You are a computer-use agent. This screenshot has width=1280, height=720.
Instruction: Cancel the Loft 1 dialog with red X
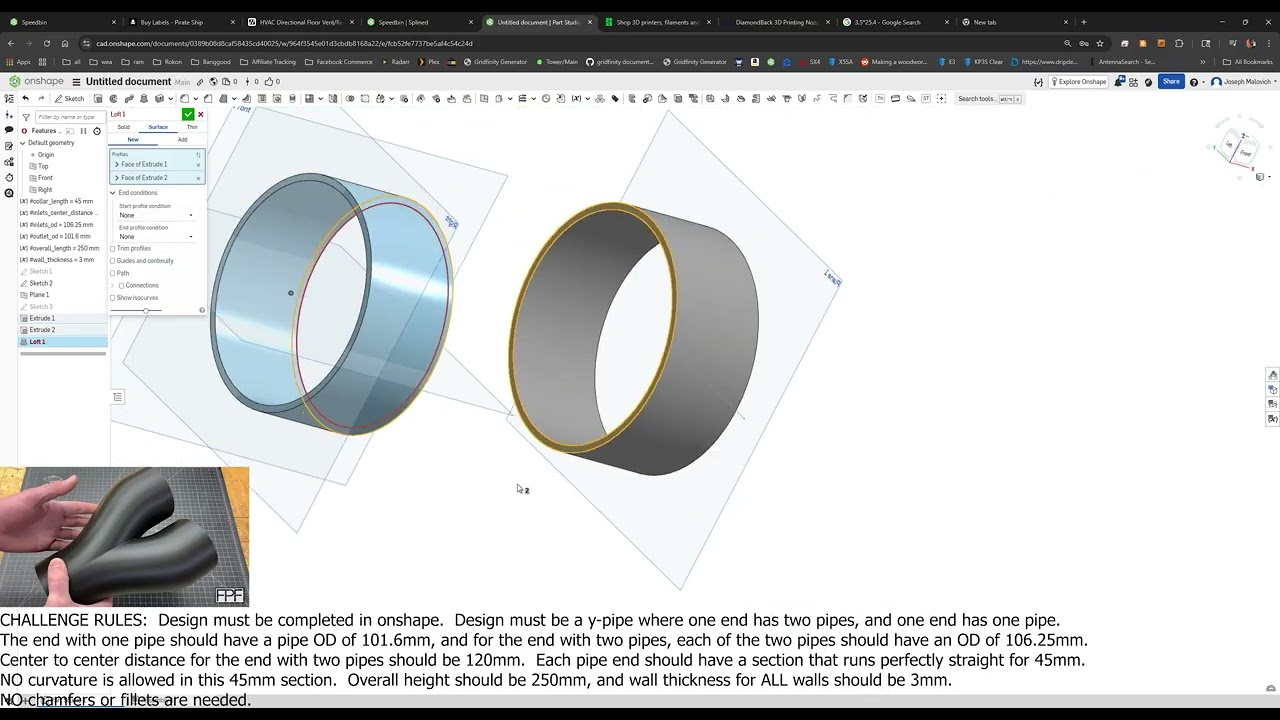tap(201, 114)
